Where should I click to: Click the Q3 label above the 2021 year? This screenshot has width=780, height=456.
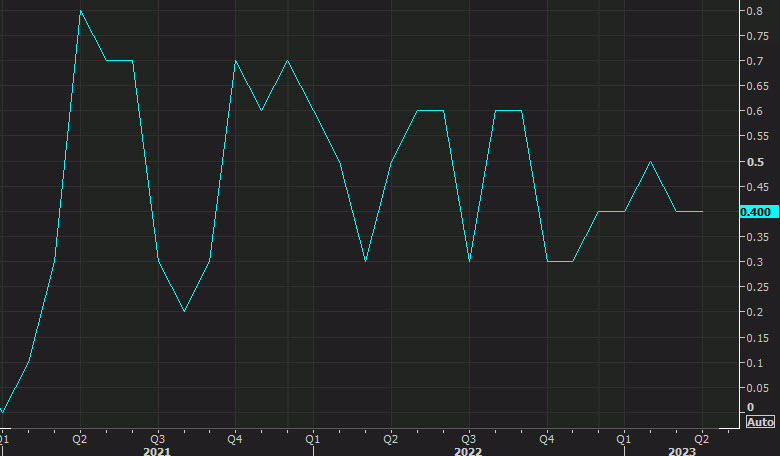(x=157, y=439)
